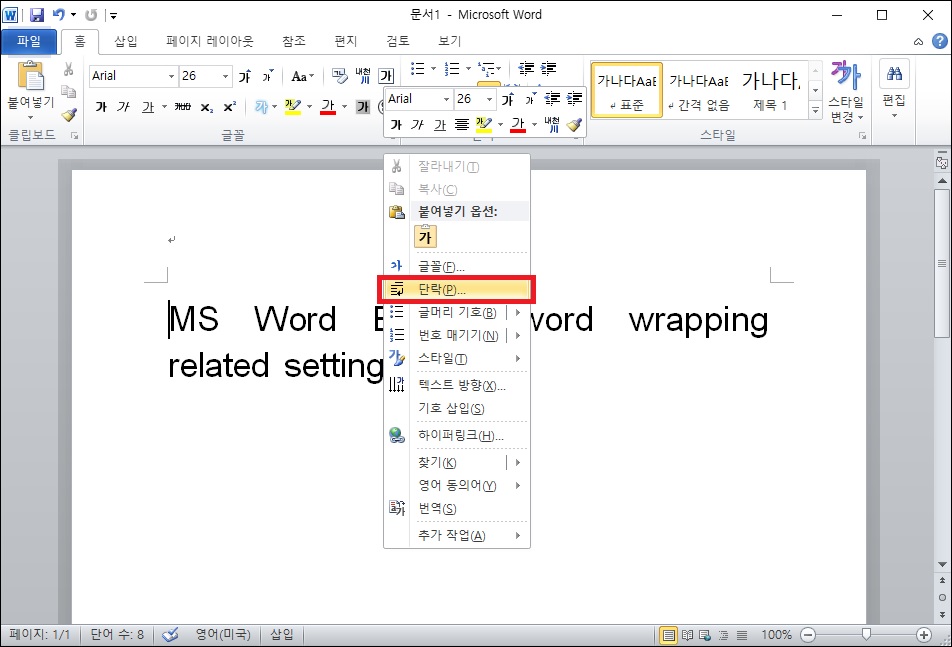This screenshot has width=952, height=647.
Task: Click the Save icon in quick access toolbar
Action: [x=37, y=15]
